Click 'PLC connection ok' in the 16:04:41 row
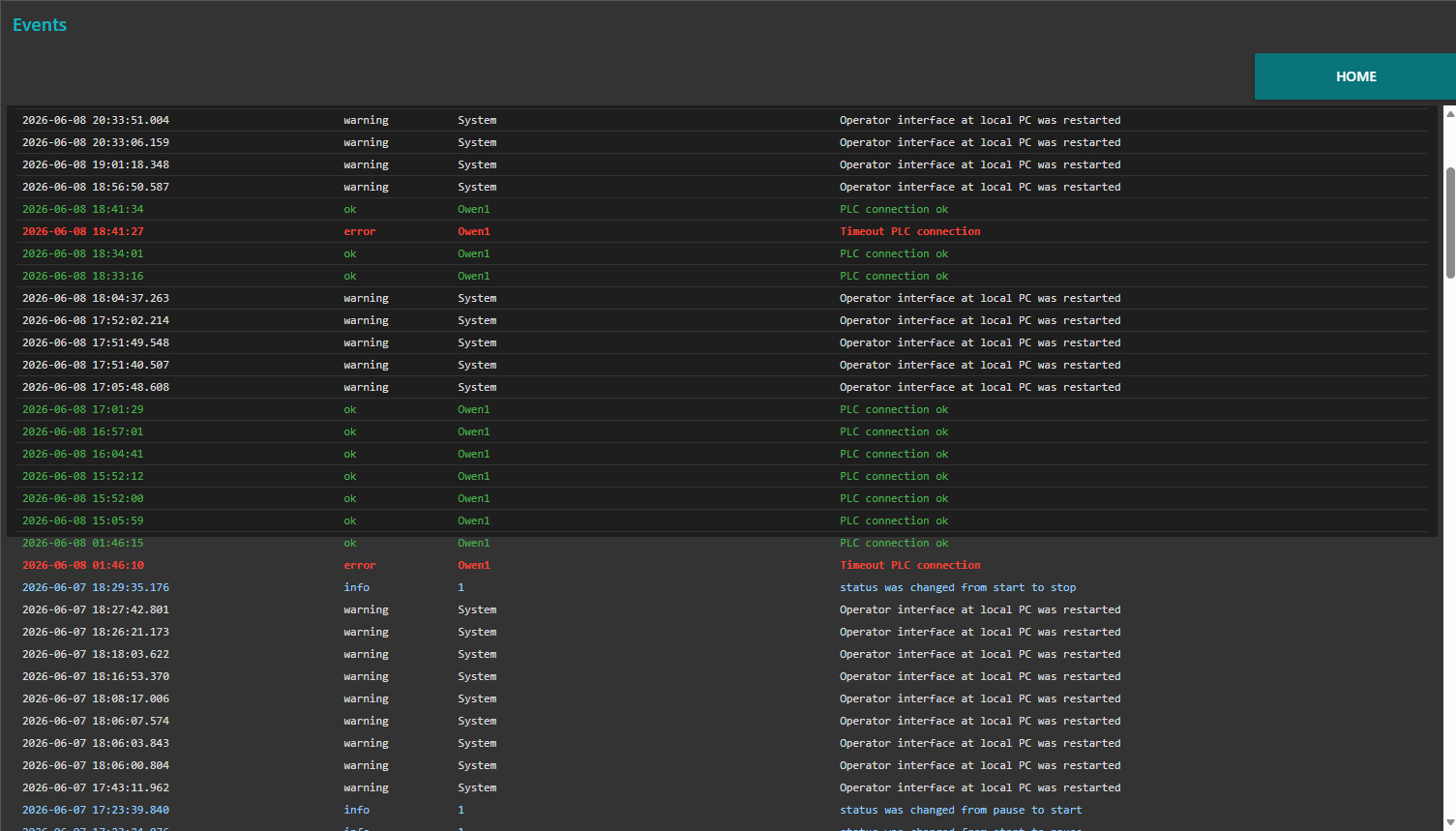Viewport: 1456px width, 831px height. pos(894,454)
